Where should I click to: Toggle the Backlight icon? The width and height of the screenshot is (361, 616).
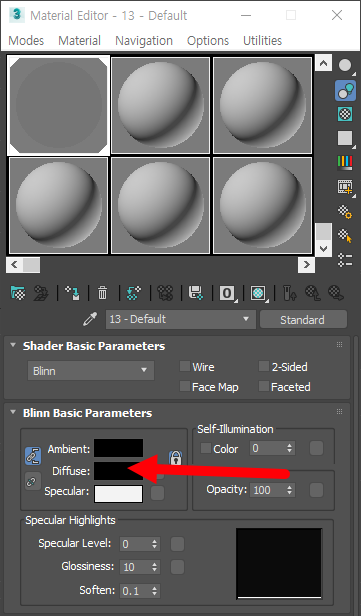coord(345,91)
